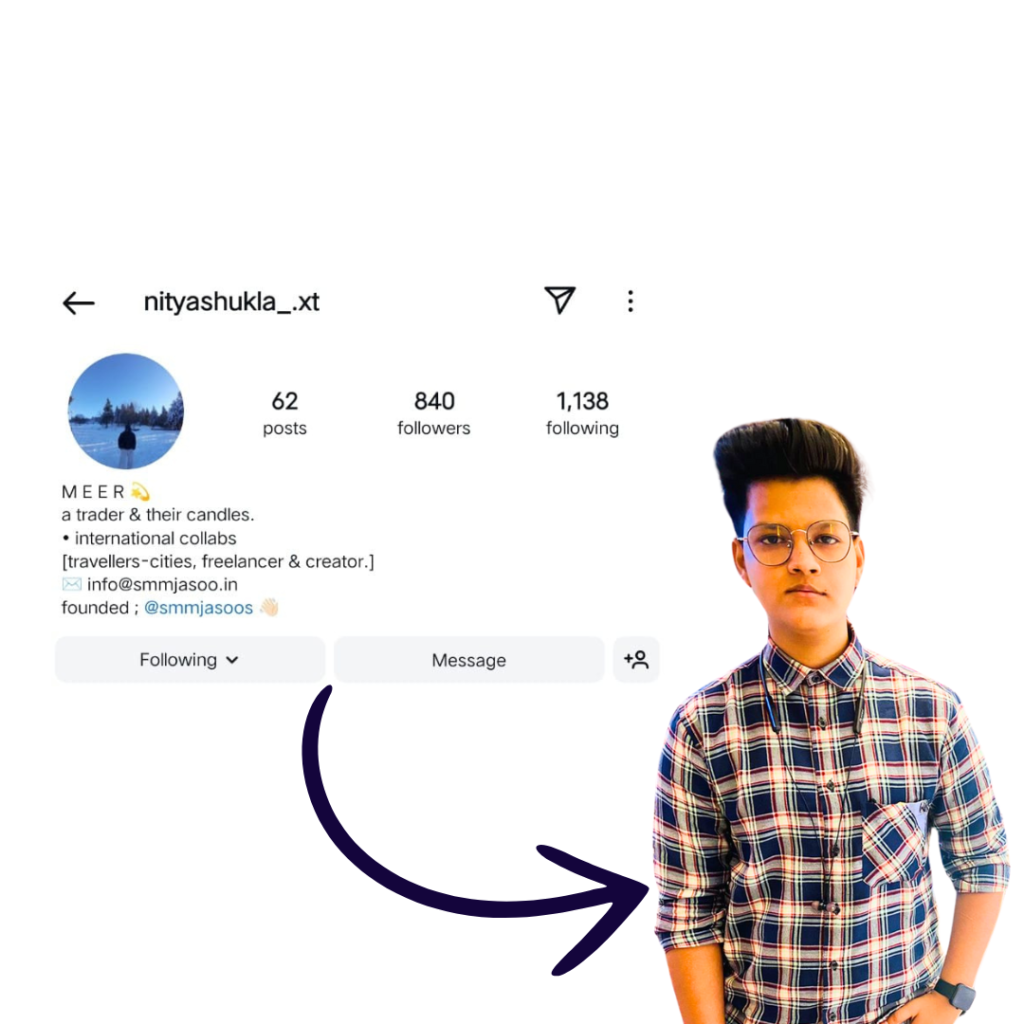Open the @smmjasoos profile link

point(199,607)
